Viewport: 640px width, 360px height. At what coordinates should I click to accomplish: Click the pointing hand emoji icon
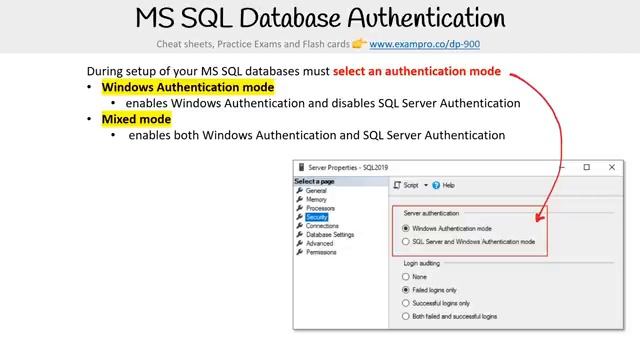[359, 43]
